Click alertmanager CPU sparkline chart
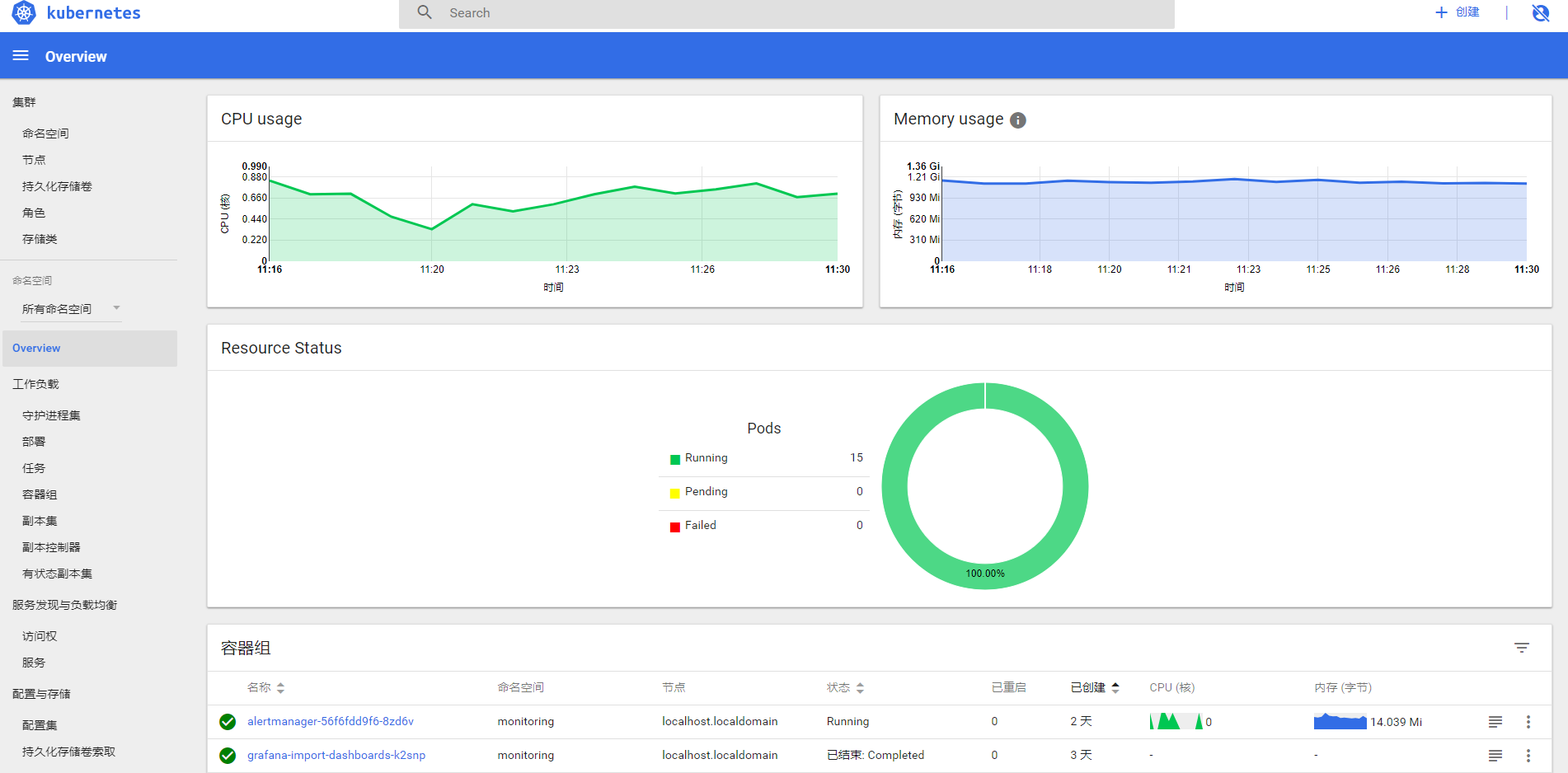1568x773 pixels. pos(1176,722)
